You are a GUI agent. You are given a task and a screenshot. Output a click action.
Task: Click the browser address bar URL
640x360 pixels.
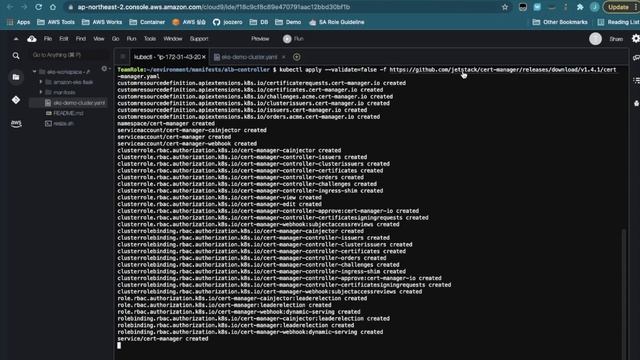213,7
